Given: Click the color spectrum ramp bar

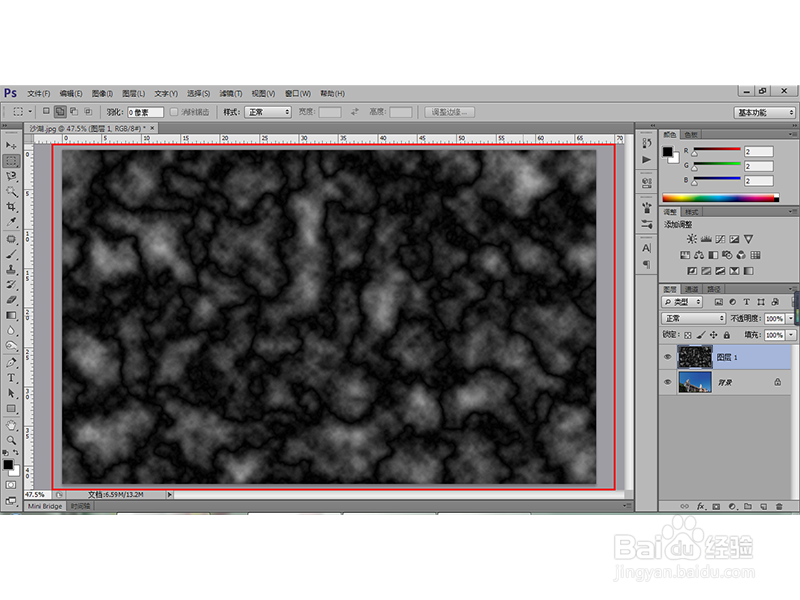Looking at the screenshot, I should coord(720,198).
